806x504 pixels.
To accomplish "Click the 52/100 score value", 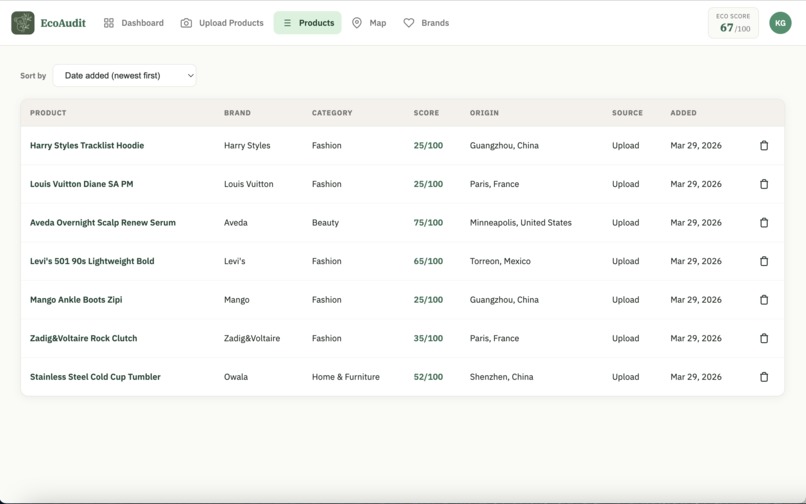I will pos(428,377).
